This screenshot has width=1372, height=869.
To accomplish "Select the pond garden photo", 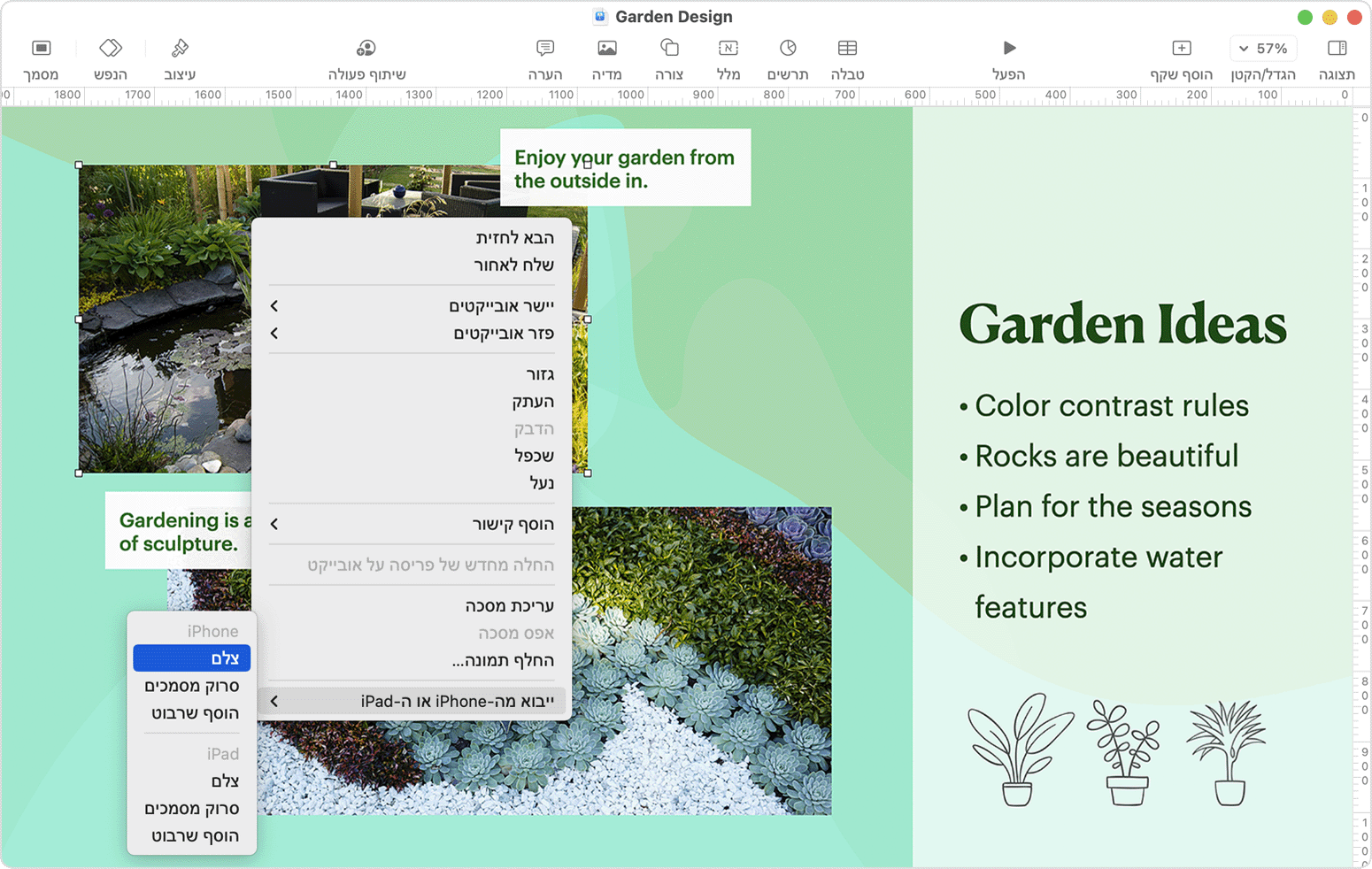I will [x=165, y=319].
